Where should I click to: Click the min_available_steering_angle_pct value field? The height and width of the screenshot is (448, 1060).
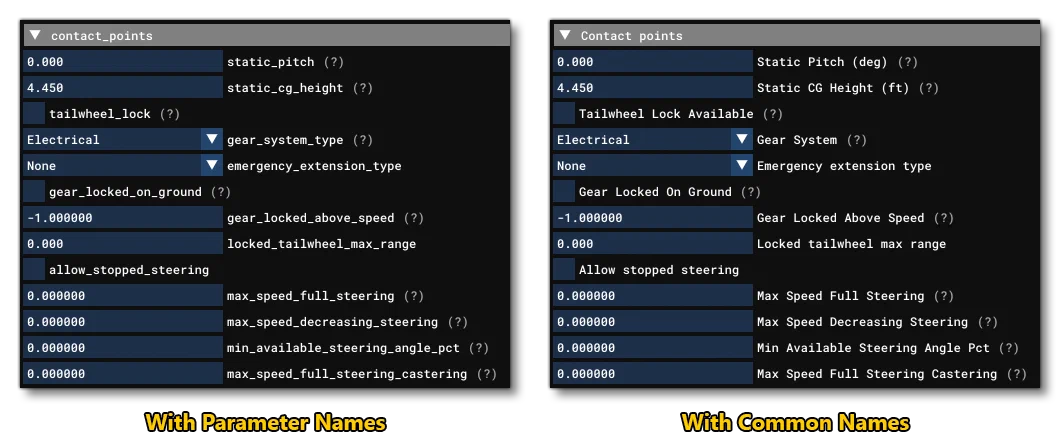point(123,348)
